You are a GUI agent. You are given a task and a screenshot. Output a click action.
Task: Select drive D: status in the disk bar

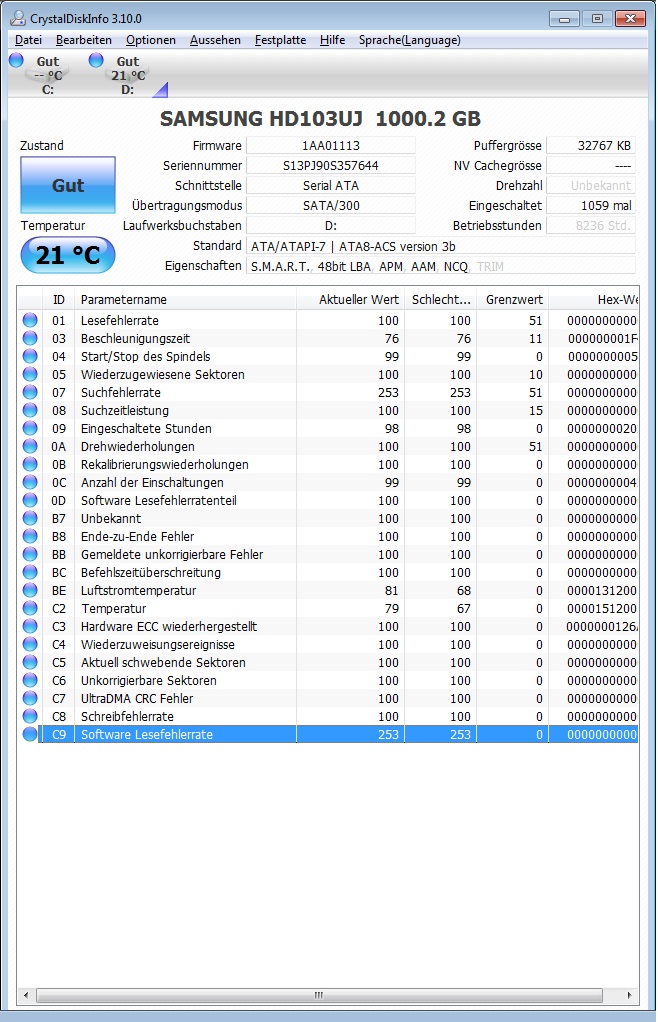click(x=121, y=75)
